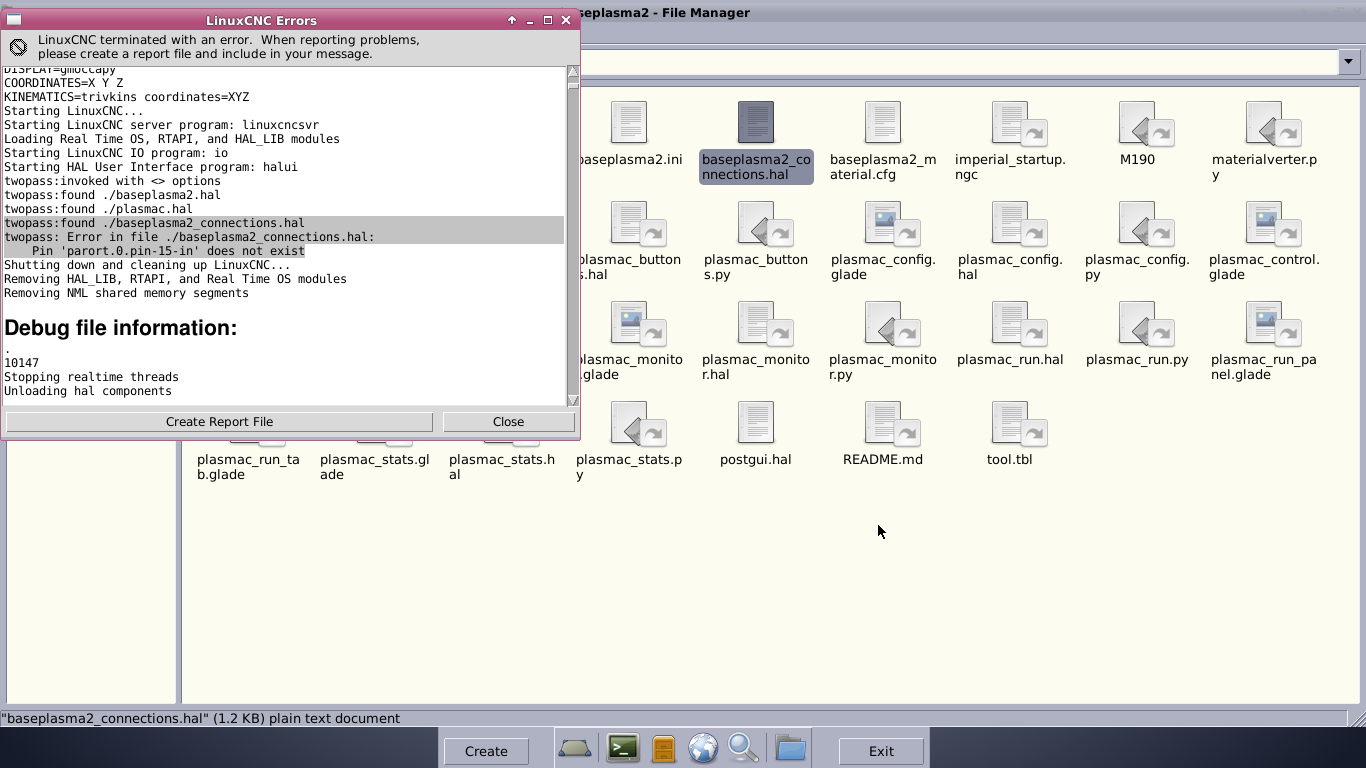1366x768 pixels.
Task: Select the baseplasma2_material.cfg file icon
Action: (x=882, y=122)
